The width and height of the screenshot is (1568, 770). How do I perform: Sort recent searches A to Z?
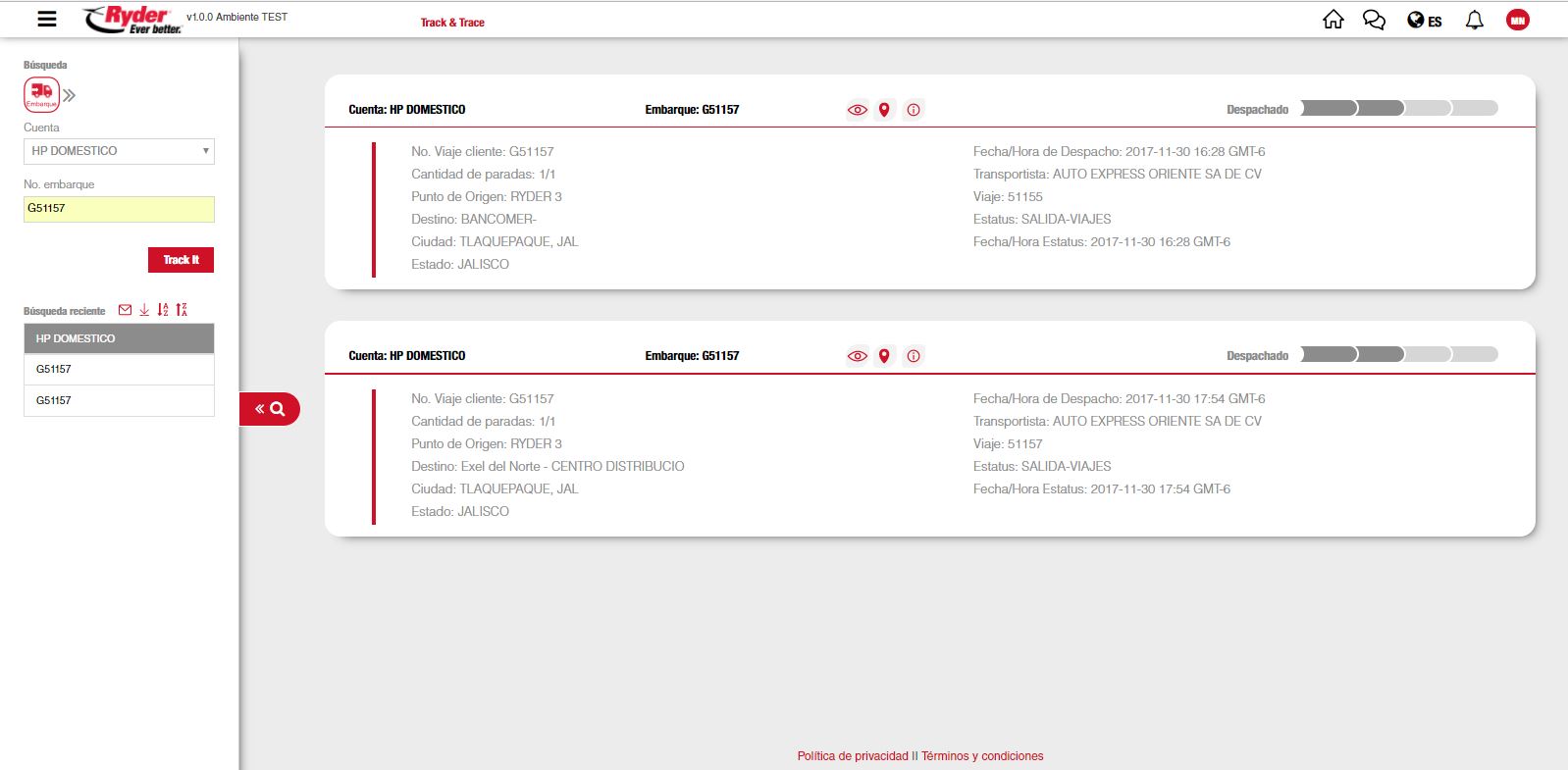(163, 310)
